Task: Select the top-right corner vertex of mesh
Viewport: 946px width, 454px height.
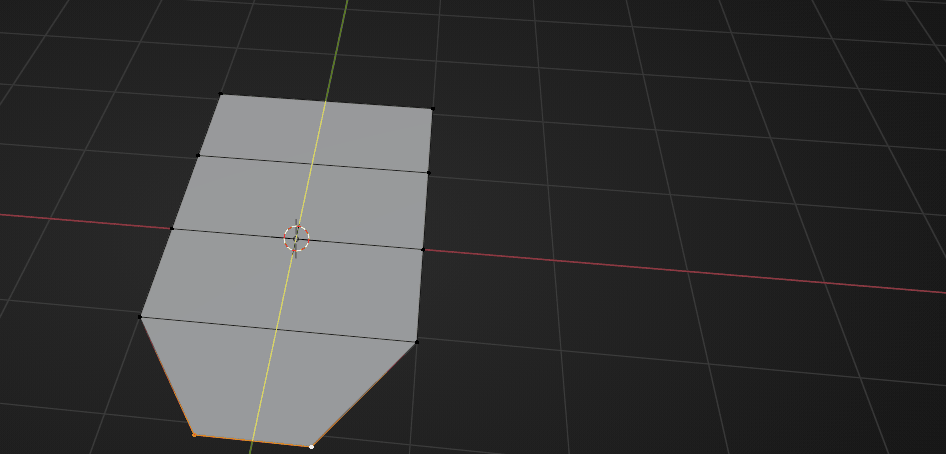Action: (432, 108)
